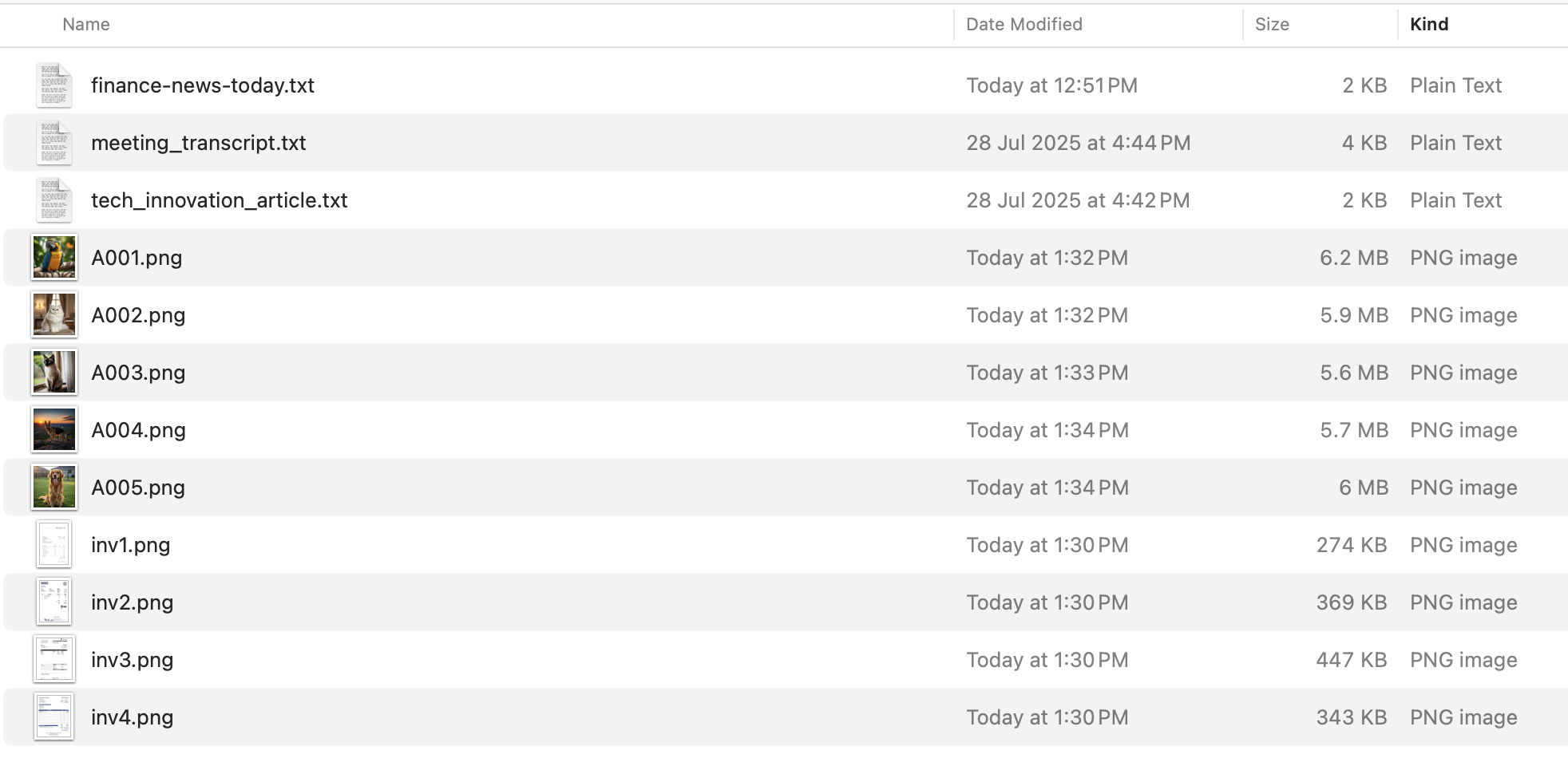Click the A004.png sunset dog thumbnail
1568x766 pixels.
[x=54, y=430]
